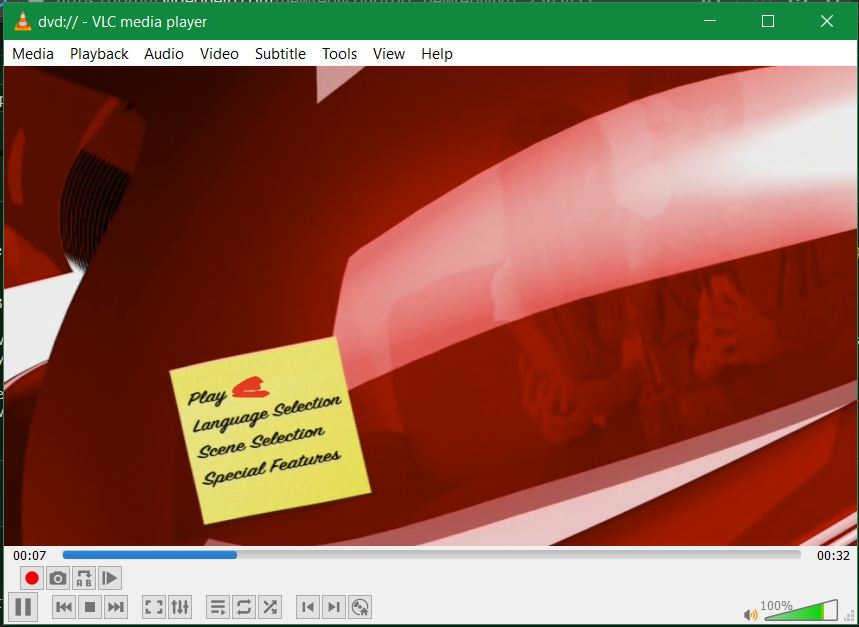
Task: Choose Language Selection on the DVD menu
Action: (x=267, y=413)
